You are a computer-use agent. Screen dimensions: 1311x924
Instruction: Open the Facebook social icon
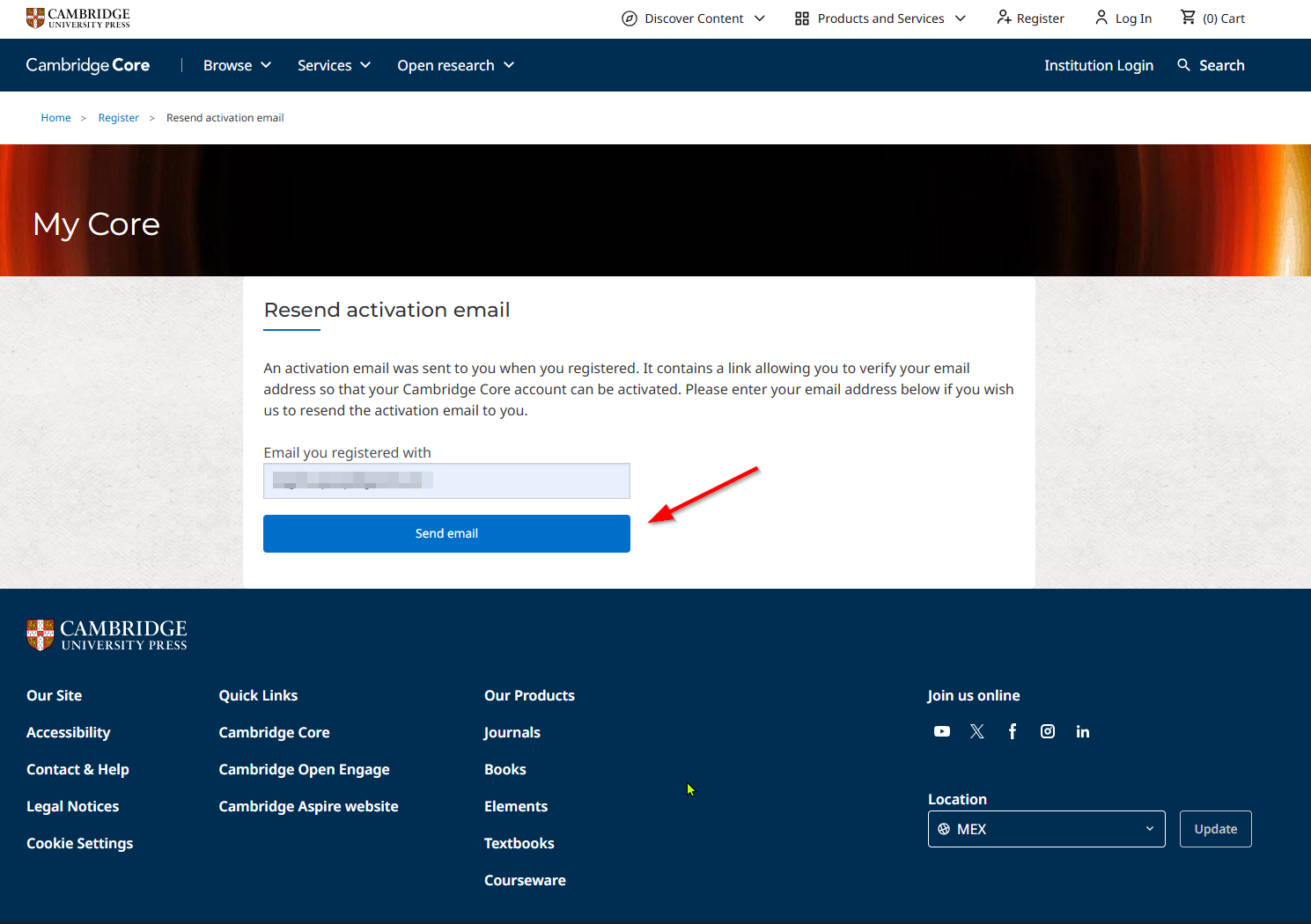click(x=1013, y=731)
